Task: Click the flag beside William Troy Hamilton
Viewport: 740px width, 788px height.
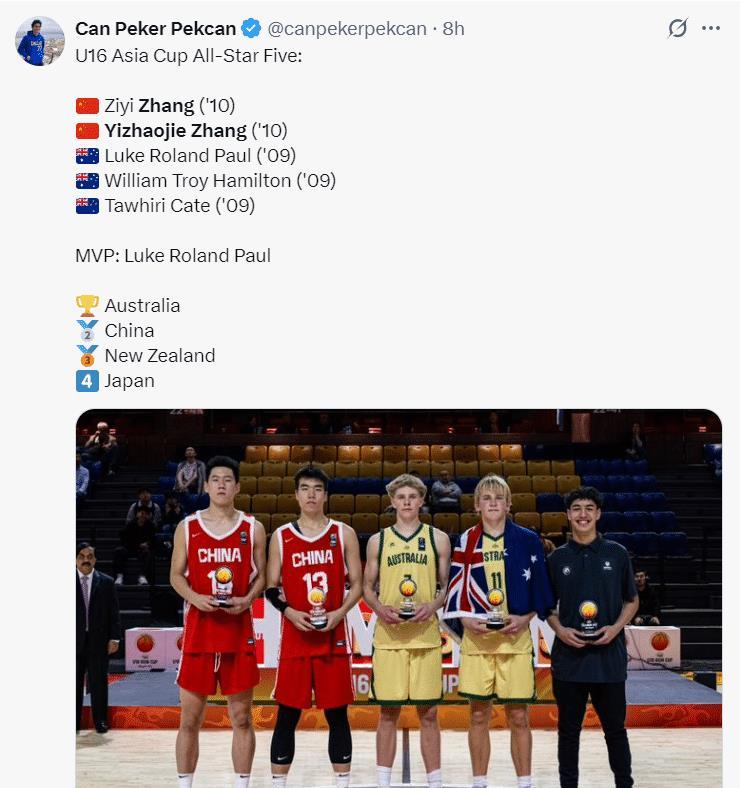Action: tap(87, 181)
